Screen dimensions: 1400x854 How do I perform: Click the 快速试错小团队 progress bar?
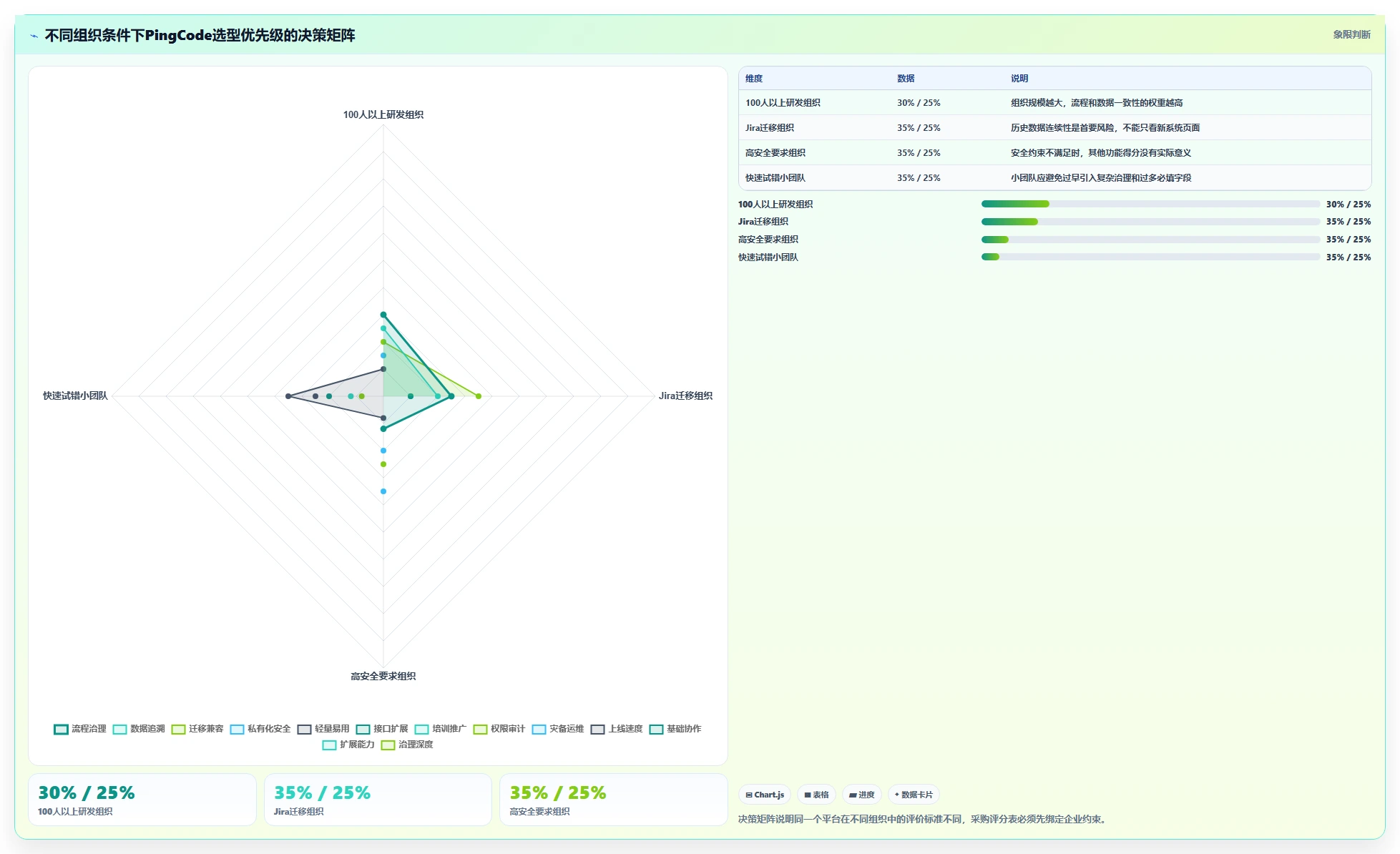point(1150,257)
